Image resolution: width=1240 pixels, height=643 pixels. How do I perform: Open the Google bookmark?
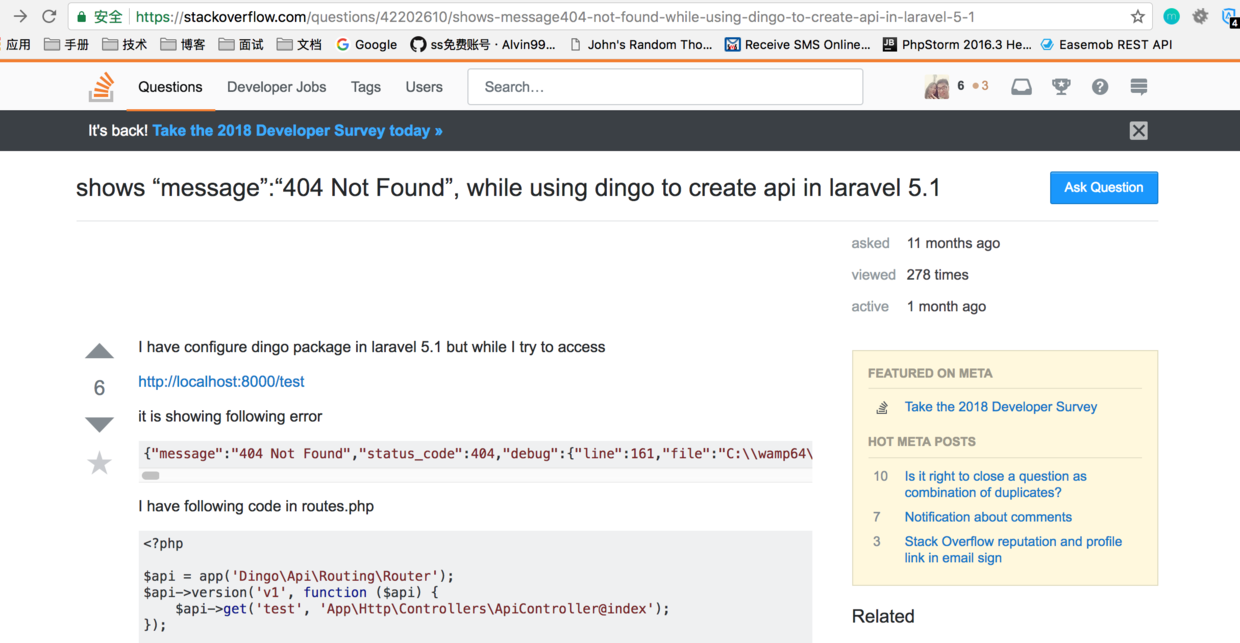(366, 45)
